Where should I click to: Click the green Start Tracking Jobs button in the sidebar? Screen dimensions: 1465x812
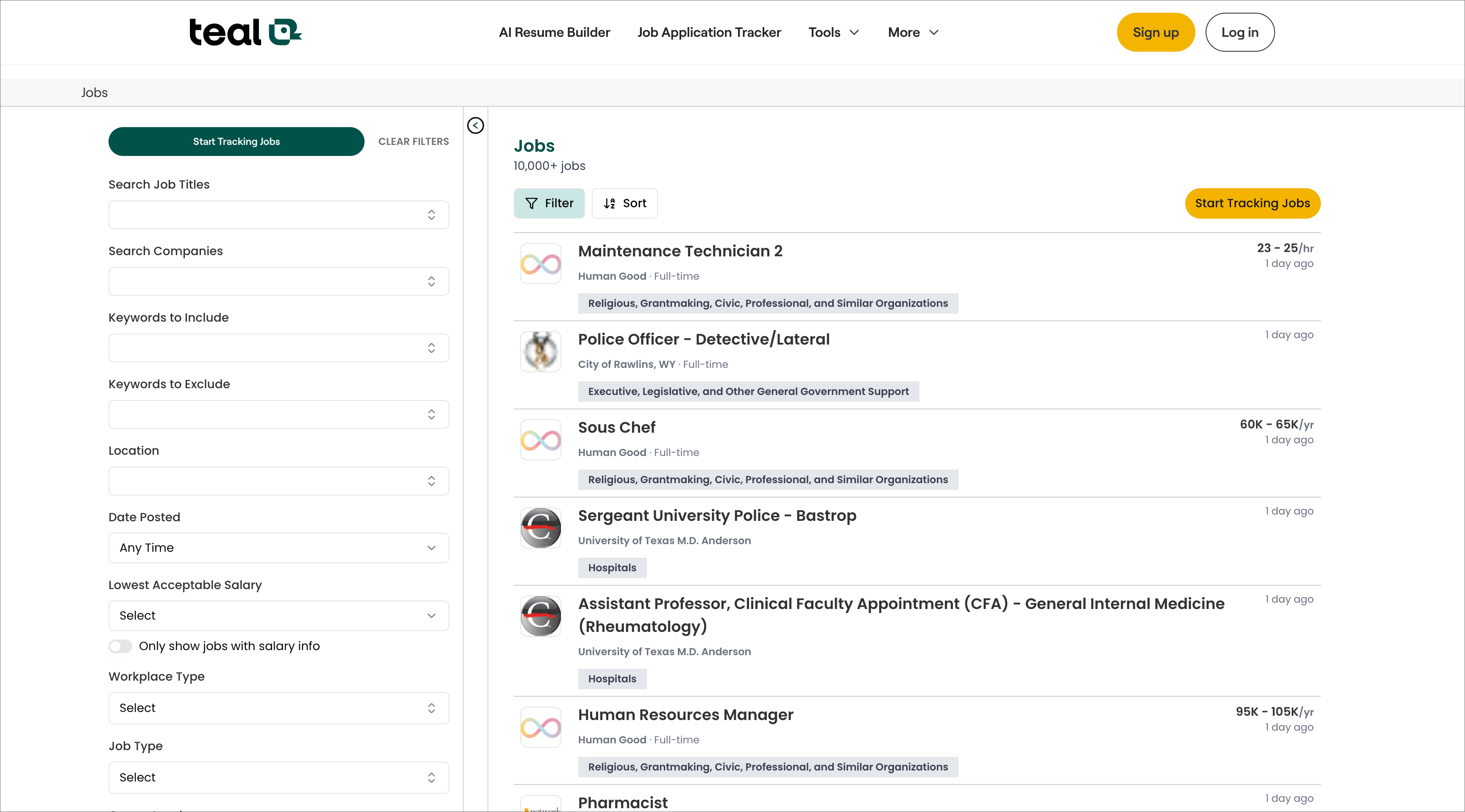(236, 142)
